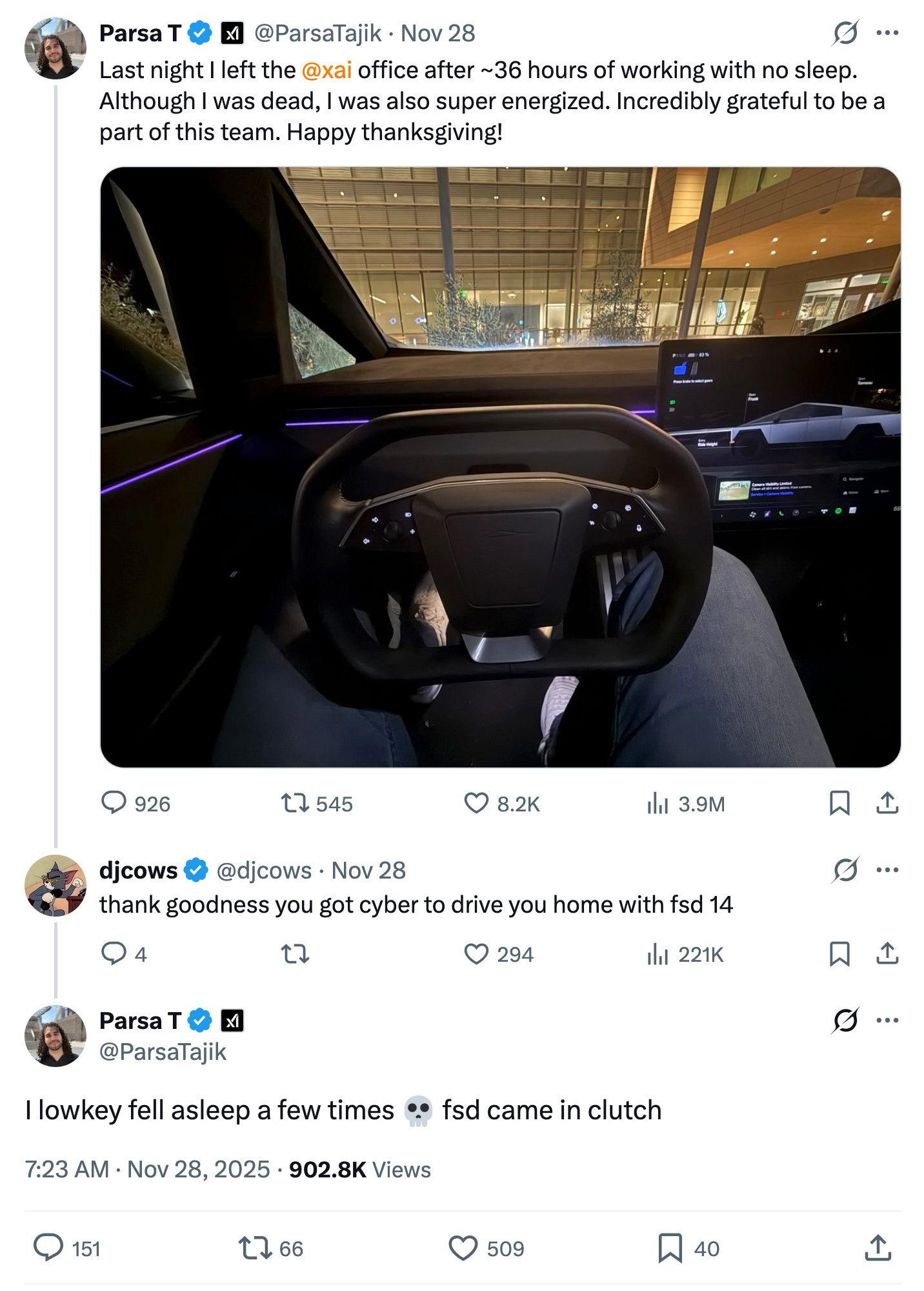
Task: Open more options on top post
Action: pos(887,33)
